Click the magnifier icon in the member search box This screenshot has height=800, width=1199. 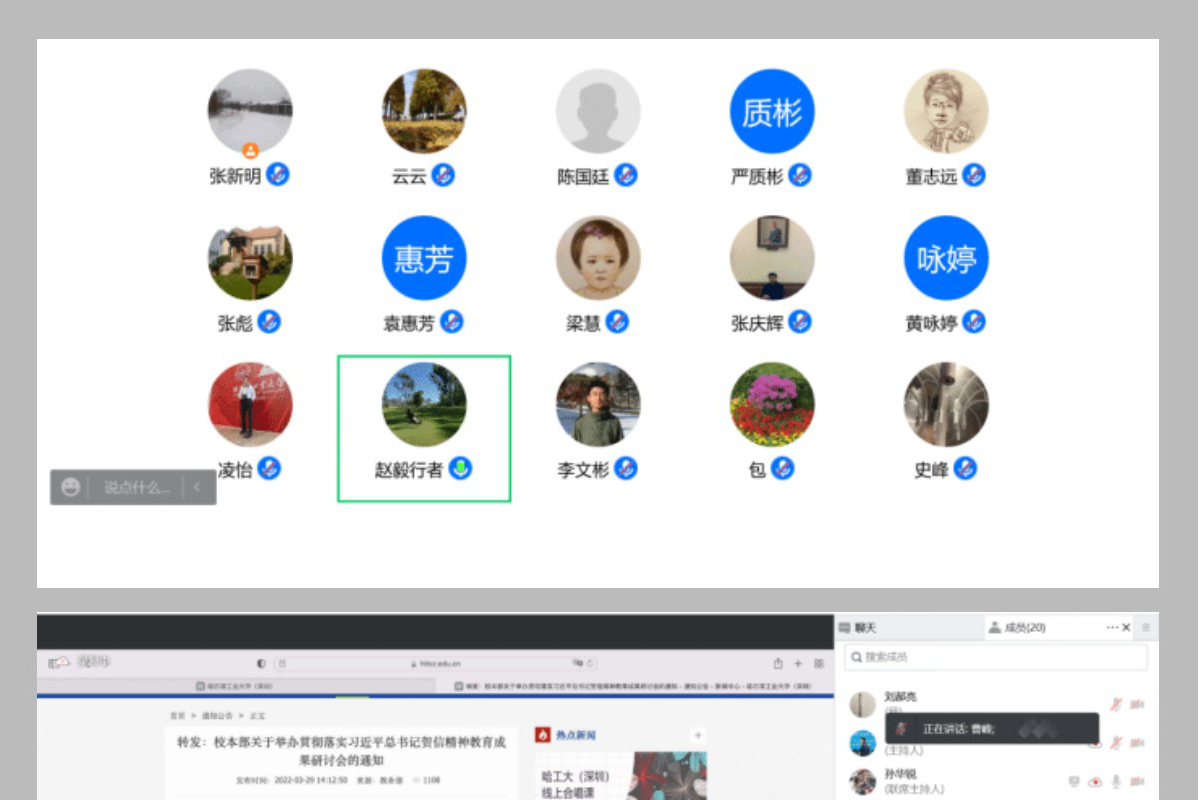[856, 657]
